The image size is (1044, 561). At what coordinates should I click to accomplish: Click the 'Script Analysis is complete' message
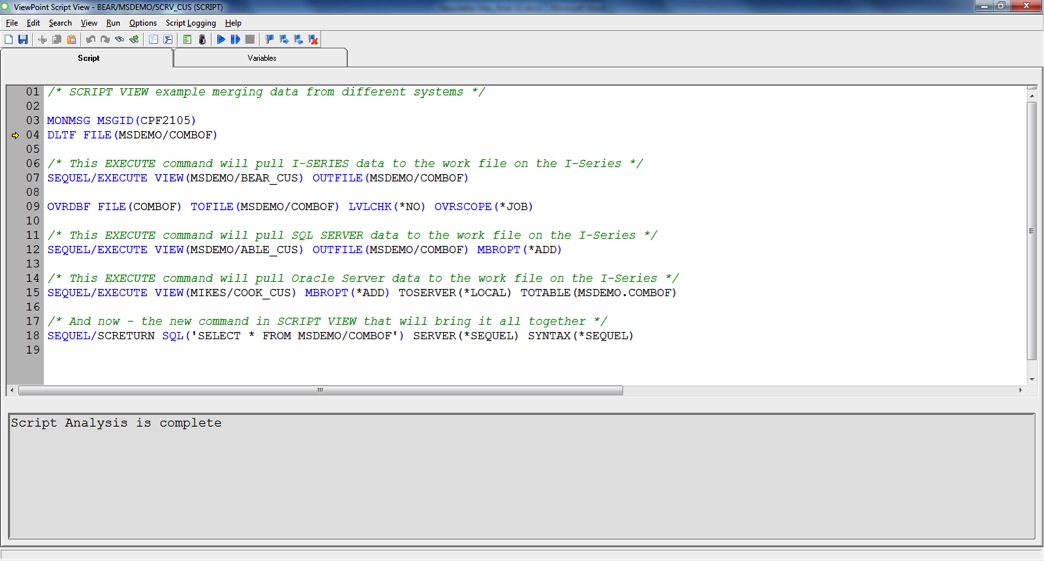coord(116,423)
